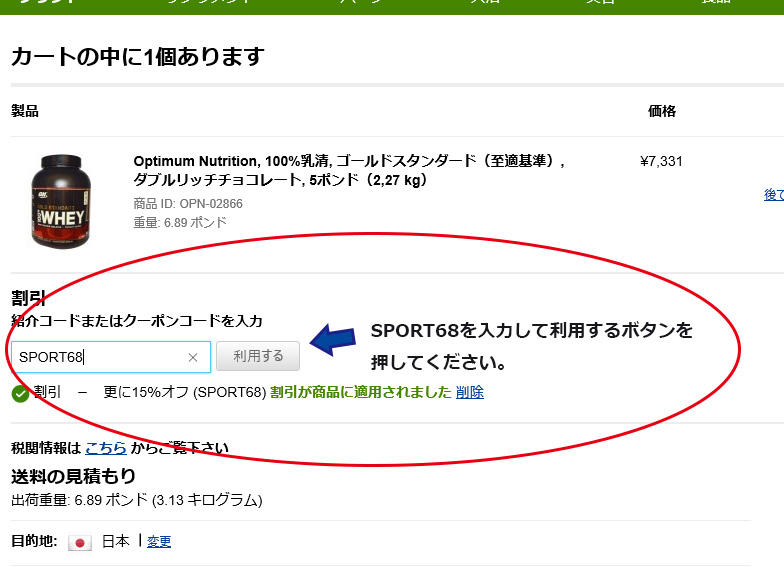Click the coupon code input field containing SPORT68

coord(110,357)
